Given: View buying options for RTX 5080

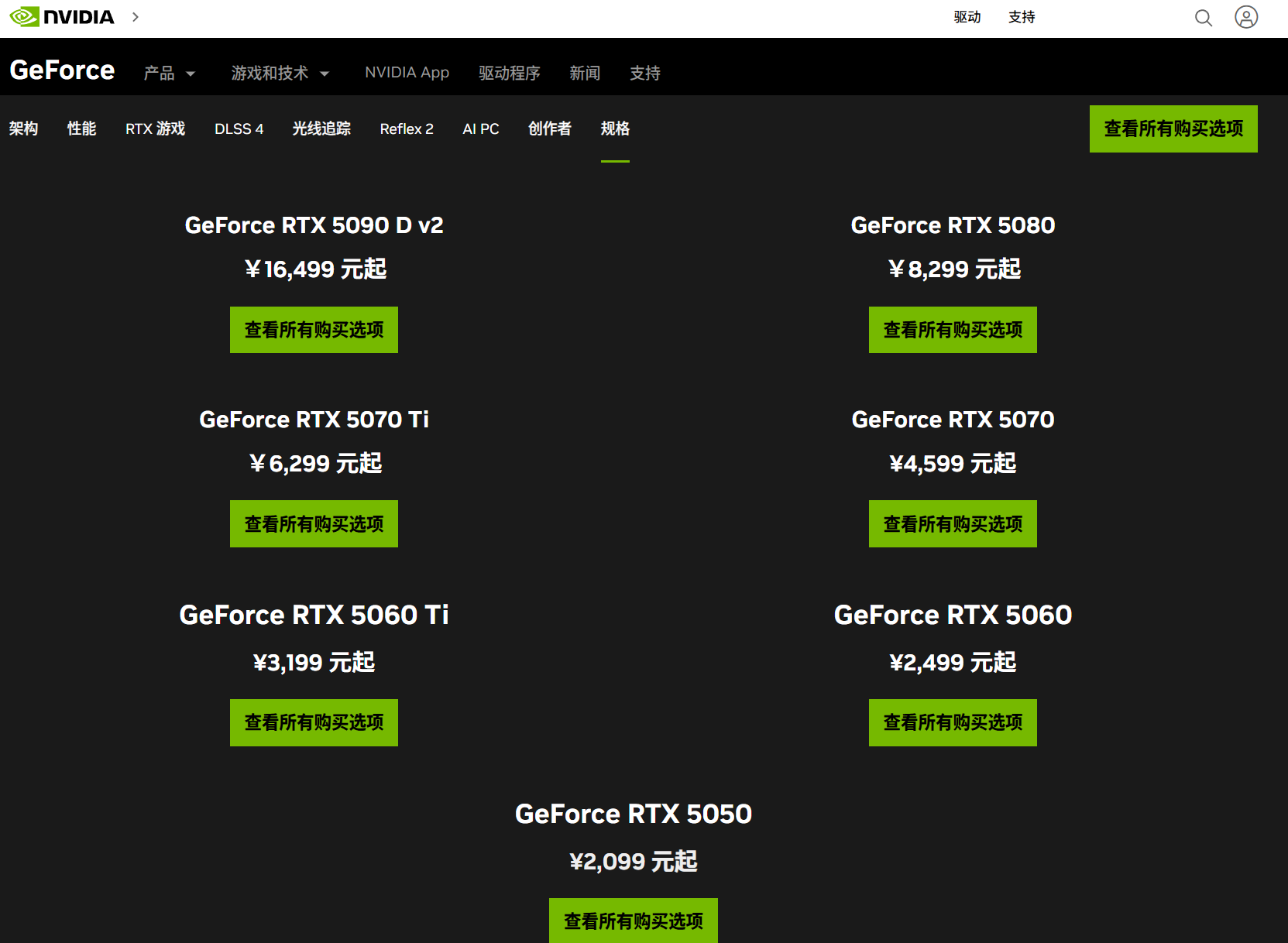Looking at the screenshot, I should click(952, 330).
